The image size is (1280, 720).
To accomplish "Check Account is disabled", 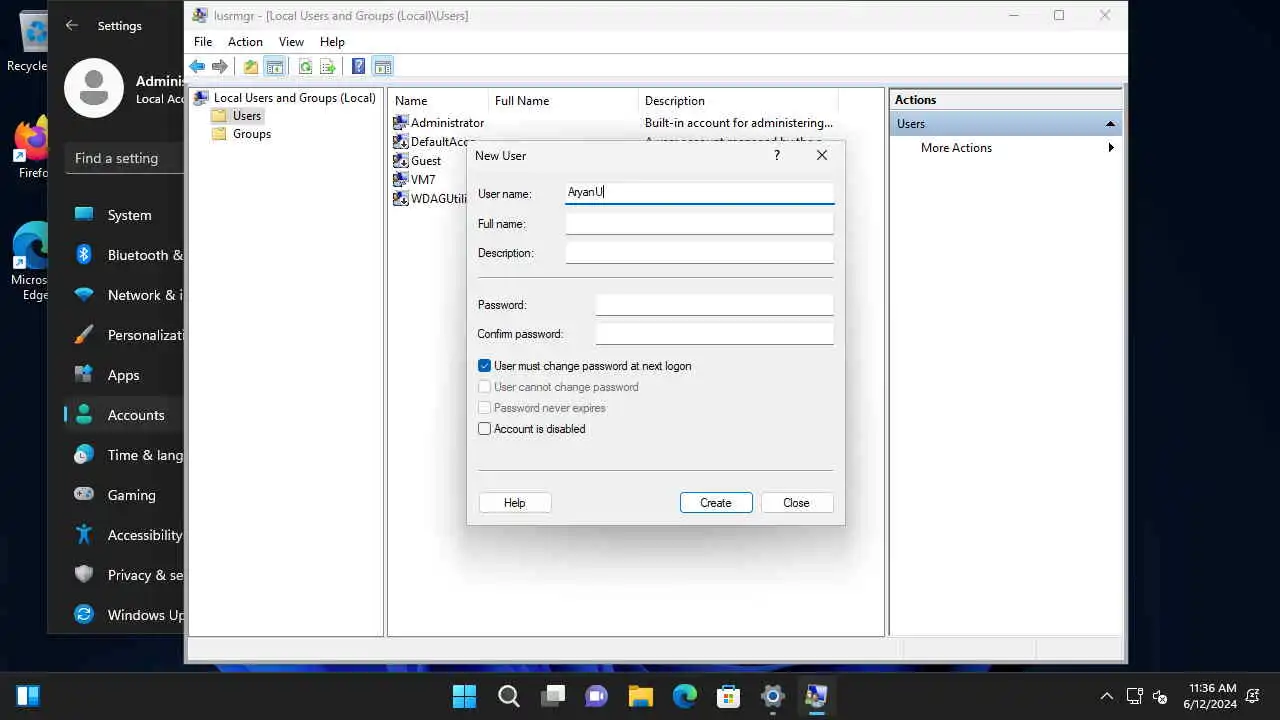I will pos(484,429).
